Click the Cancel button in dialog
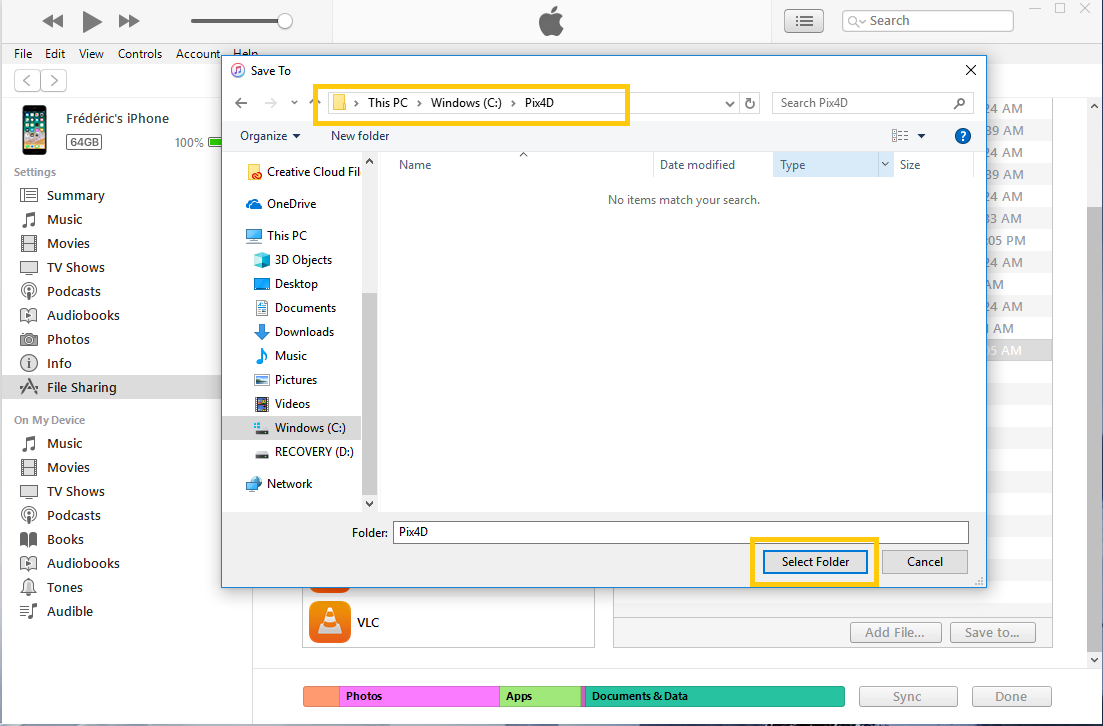Screen dimensions: 1103x726 tap(924, 561)
